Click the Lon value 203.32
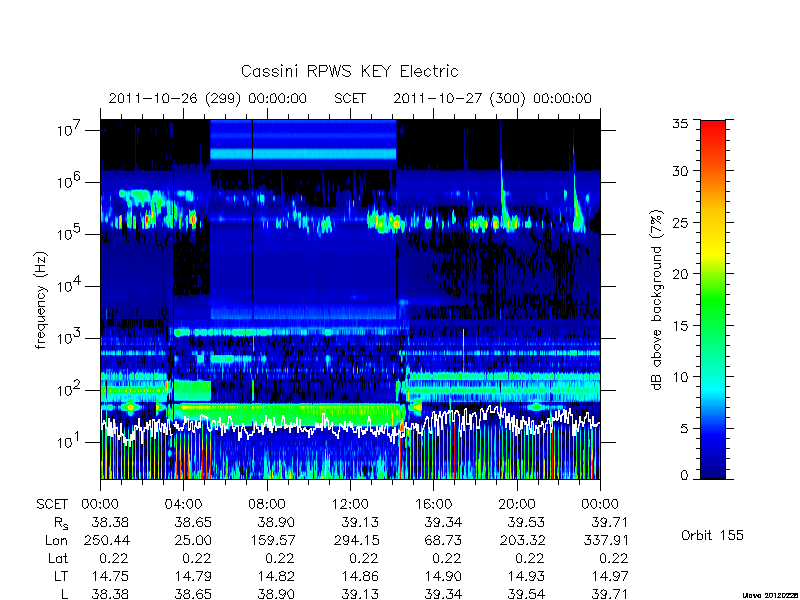 [x=522, y=540]
